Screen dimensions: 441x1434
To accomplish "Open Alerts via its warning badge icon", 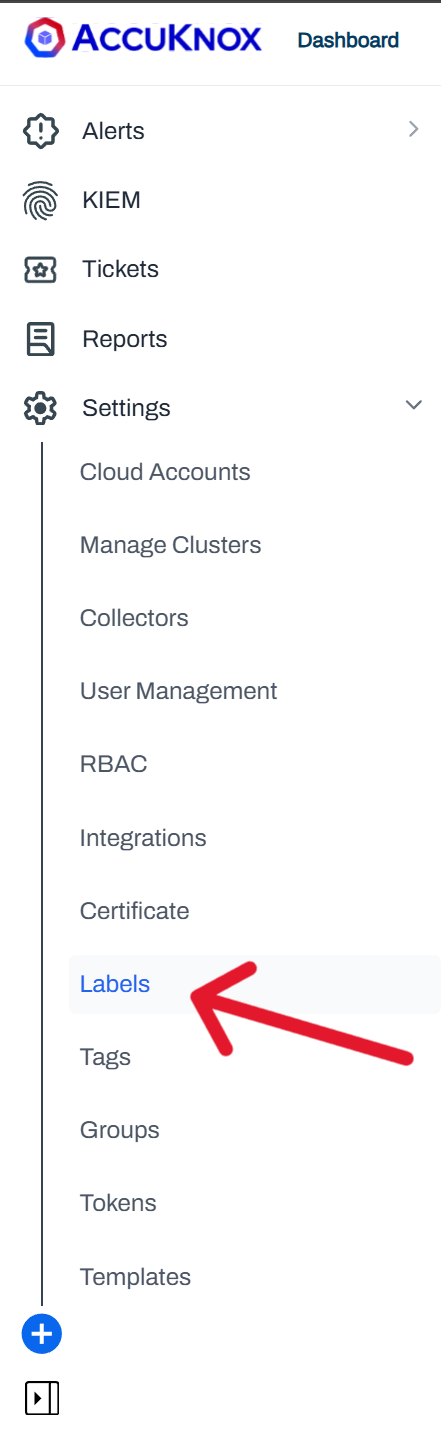I will pyautogui.click(x=40, y=131).
